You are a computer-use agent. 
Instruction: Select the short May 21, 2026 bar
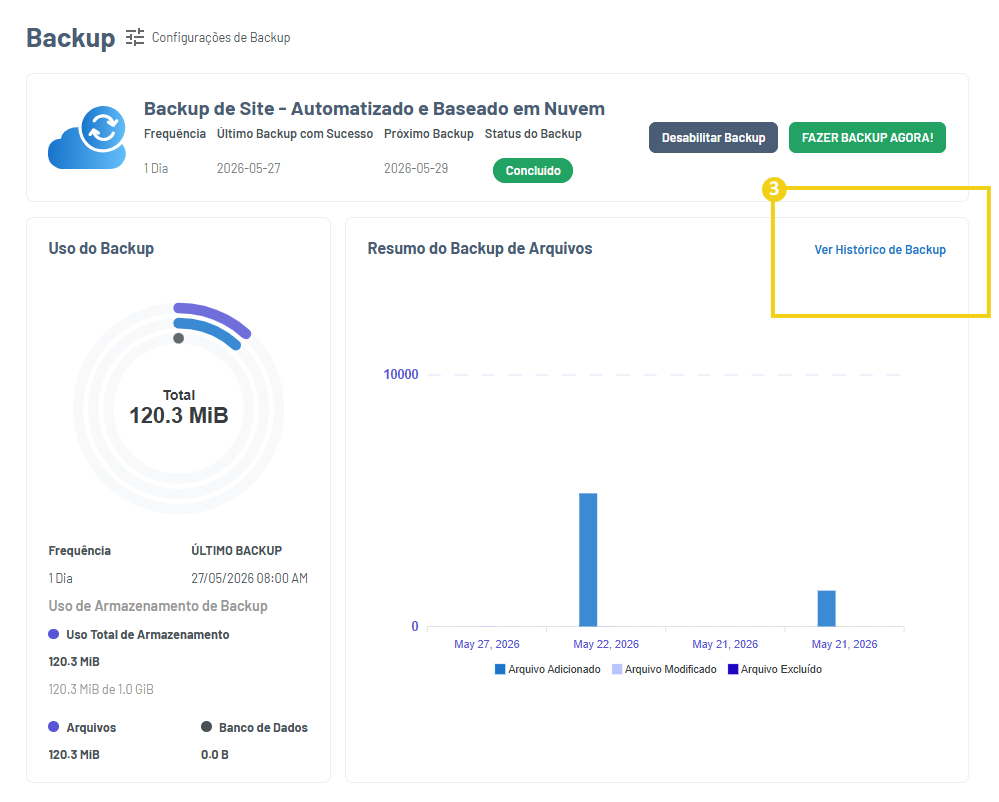click(x=826, y=608)
